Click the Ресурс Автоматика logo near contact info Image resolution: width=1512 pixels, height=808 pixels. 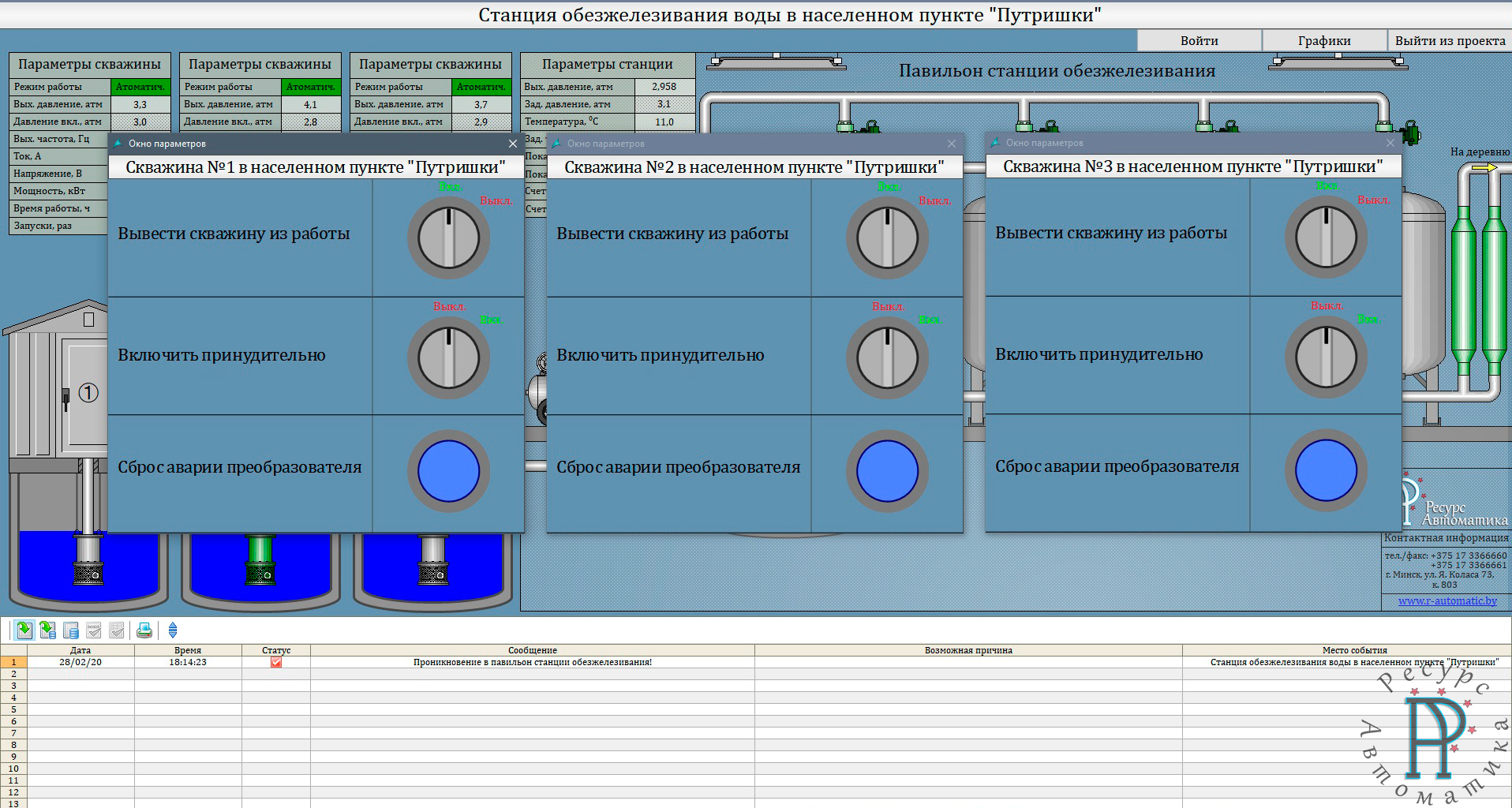1454,500
